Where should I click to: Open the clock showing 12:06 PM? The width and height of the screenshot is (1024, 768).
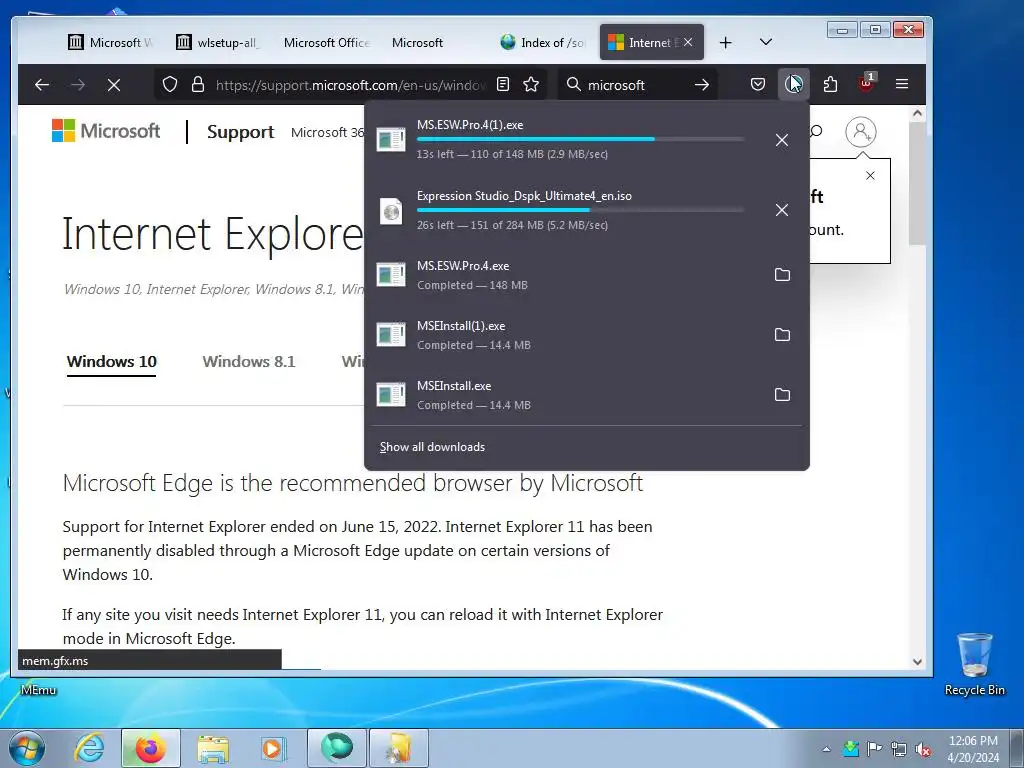point(973,749)
